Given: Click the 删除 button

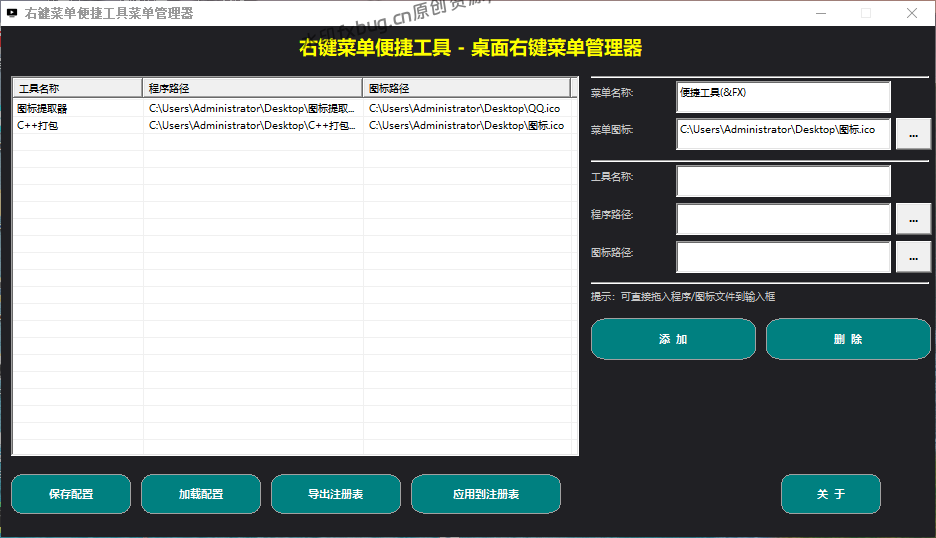Looking at the screenshot, I should pyautogui.click(x=848, y=339).
